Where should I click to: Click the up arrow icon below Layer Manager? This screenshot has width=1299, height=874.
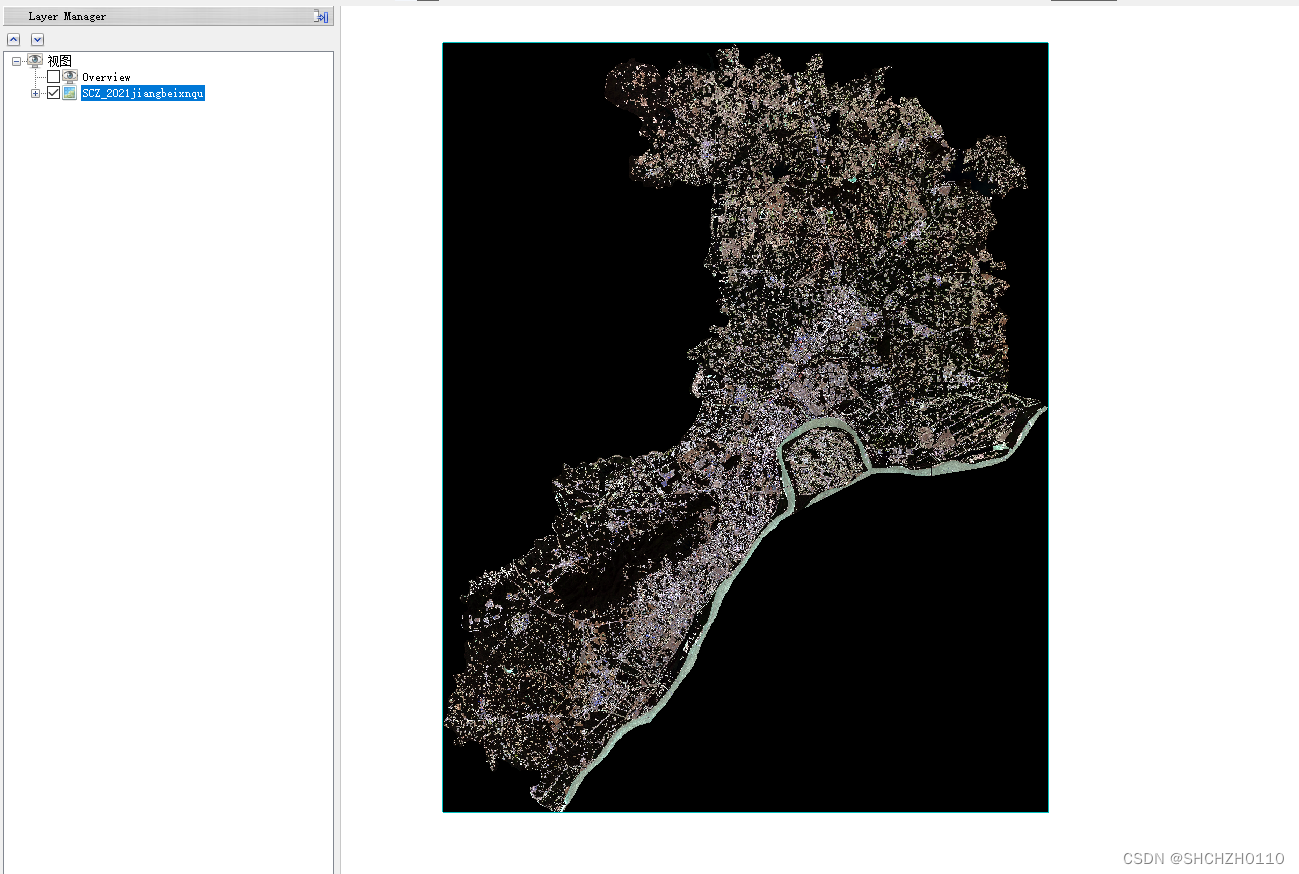click(x=13, y=39)
